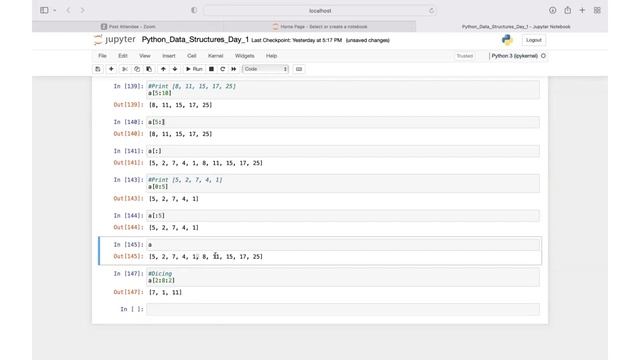This screenshot has width=640, height=360.
Task: Open the Cell menu
Action: (x=192, y=56)
